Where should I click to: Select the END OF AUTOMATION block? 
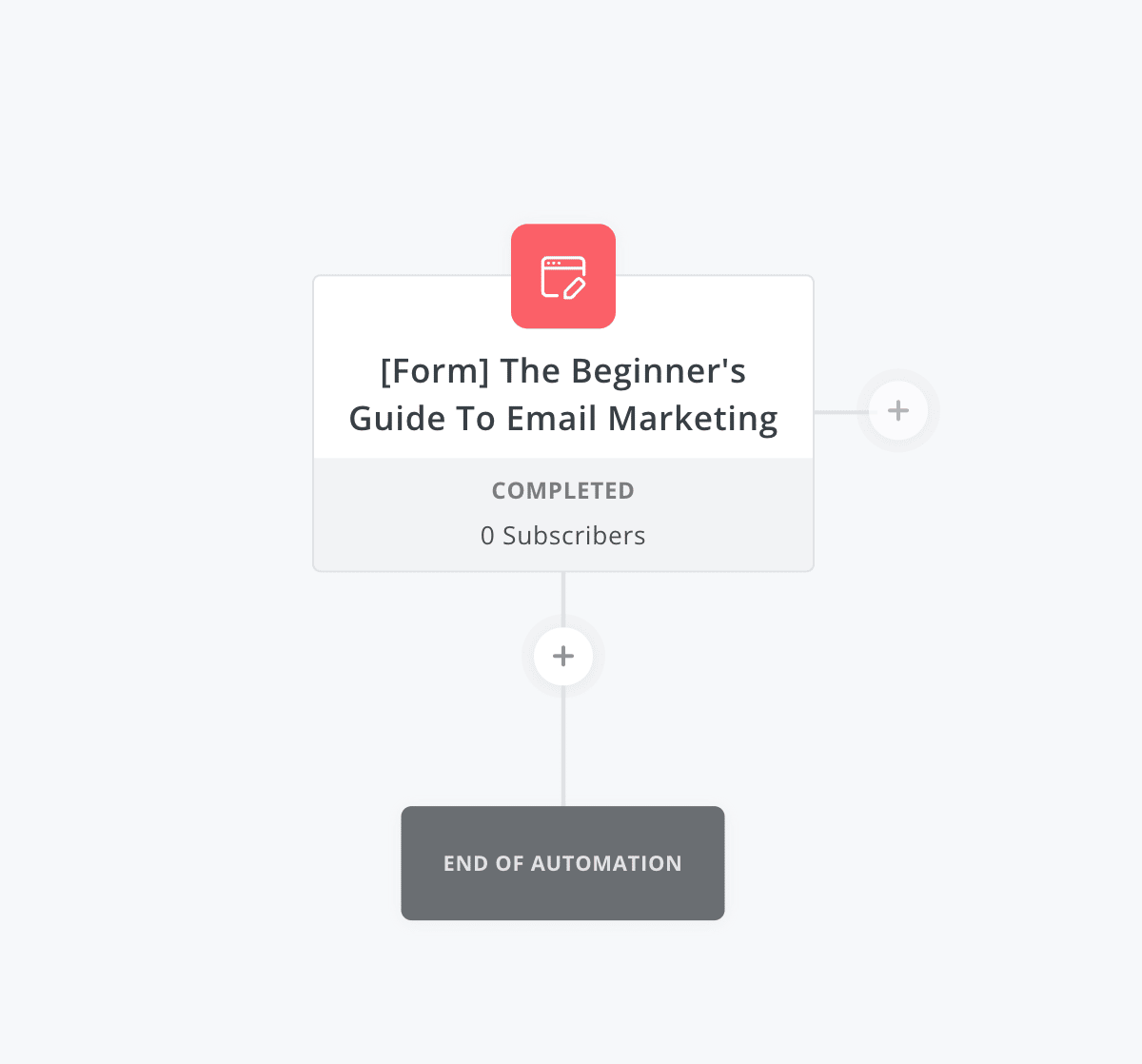563,863
